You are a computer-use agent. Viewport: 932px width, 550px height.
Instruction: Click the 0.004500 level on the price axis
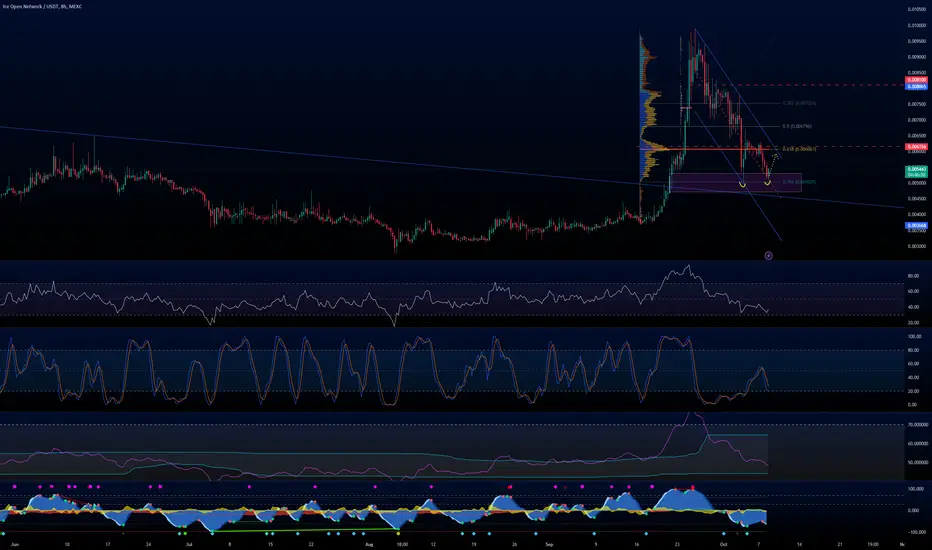click(917, 199)
